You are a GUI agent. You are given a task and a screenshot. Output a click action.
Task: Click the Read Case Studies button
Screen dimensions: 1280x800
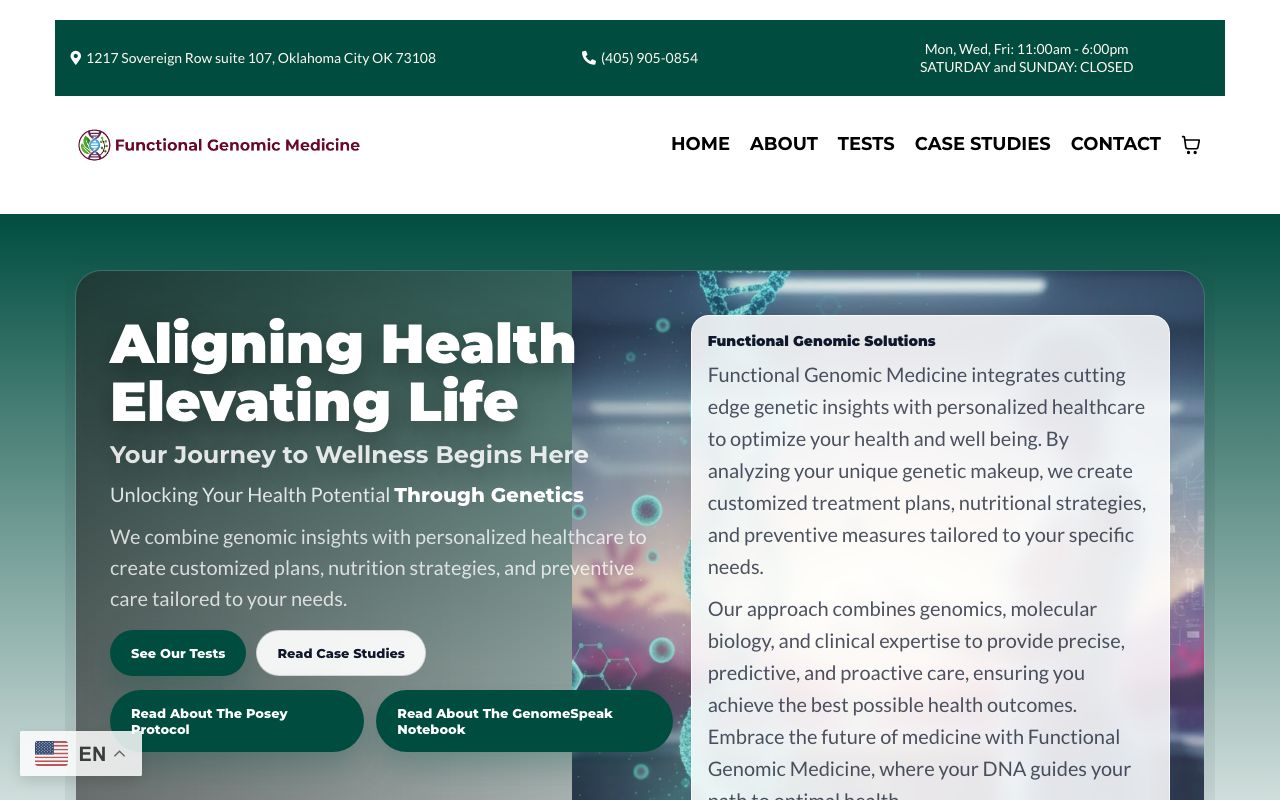(x=341, y=653)
